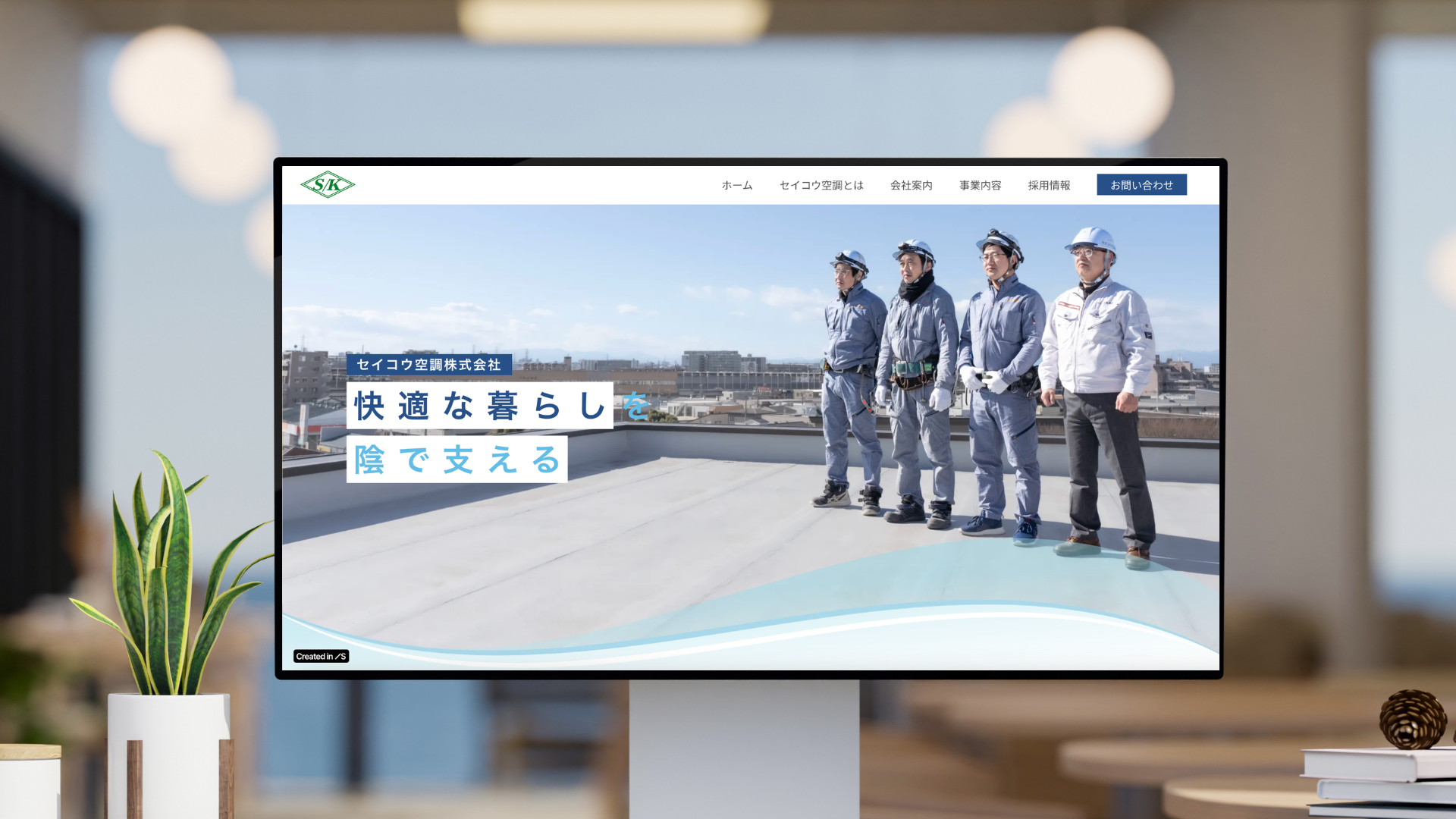The image size is (1456, 819).
Task: Click the light-blue を character in headline
Action: pos(635,406)
